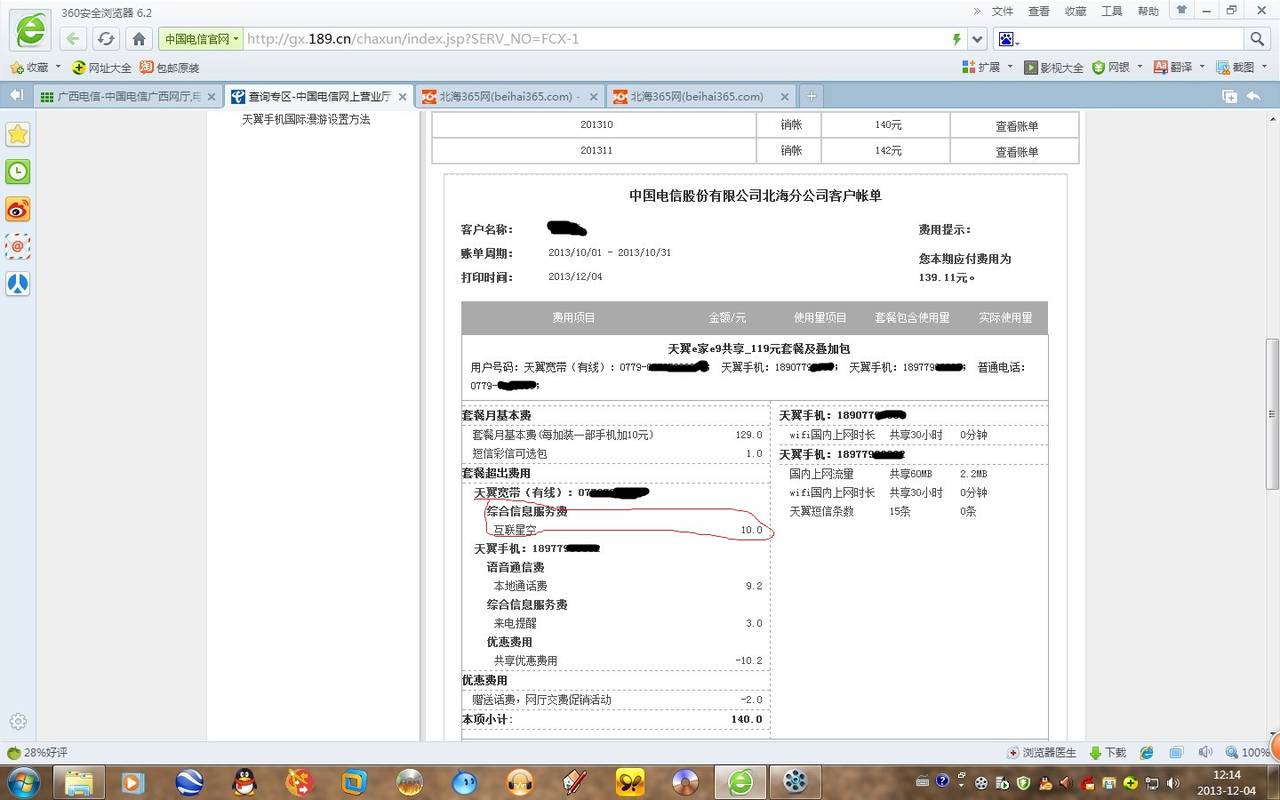Open the Baidu search engine selector
Viewport: 1280px width, 800px height.
tap(1007, 39)
